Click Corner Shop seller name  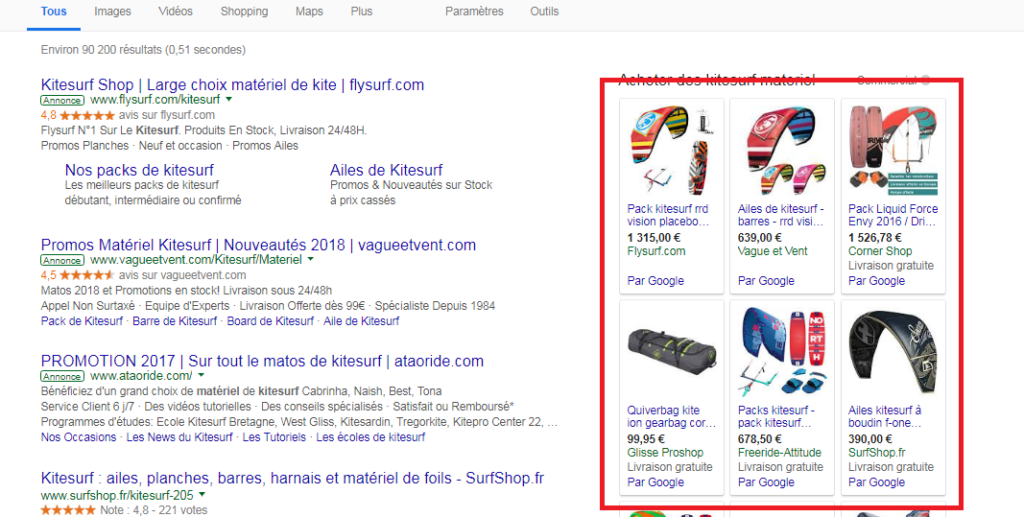pos(880,251)
